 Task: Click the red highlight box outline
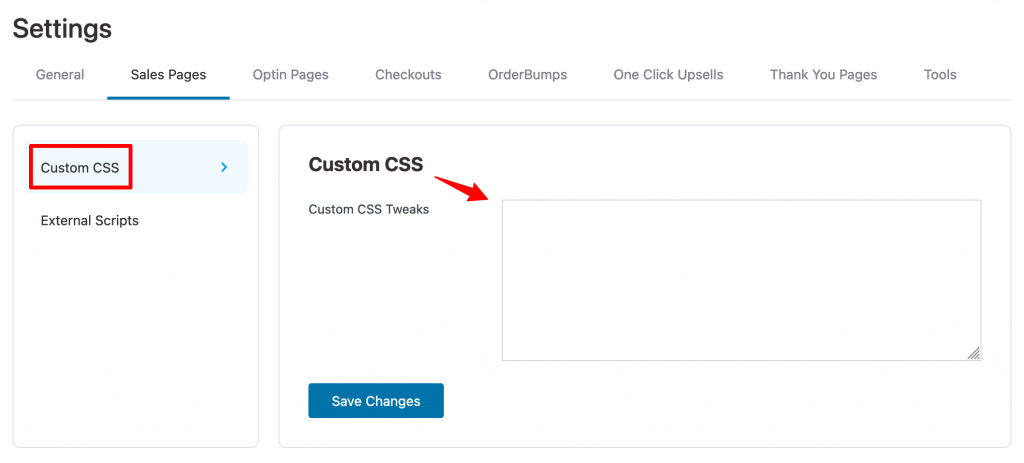coord(81,167)
